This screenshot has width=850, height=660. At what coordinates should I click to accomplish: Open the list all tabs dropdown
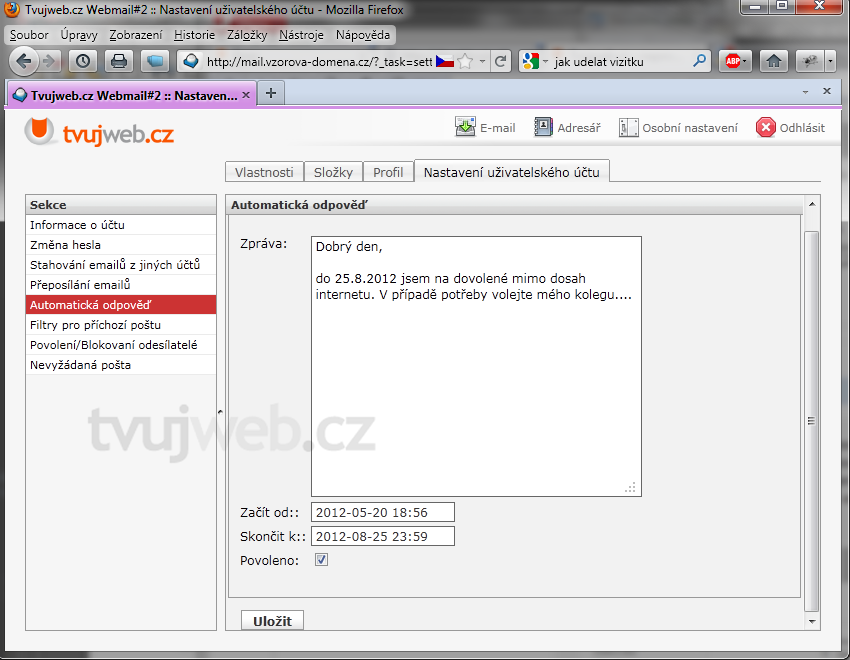pos(806,91)
